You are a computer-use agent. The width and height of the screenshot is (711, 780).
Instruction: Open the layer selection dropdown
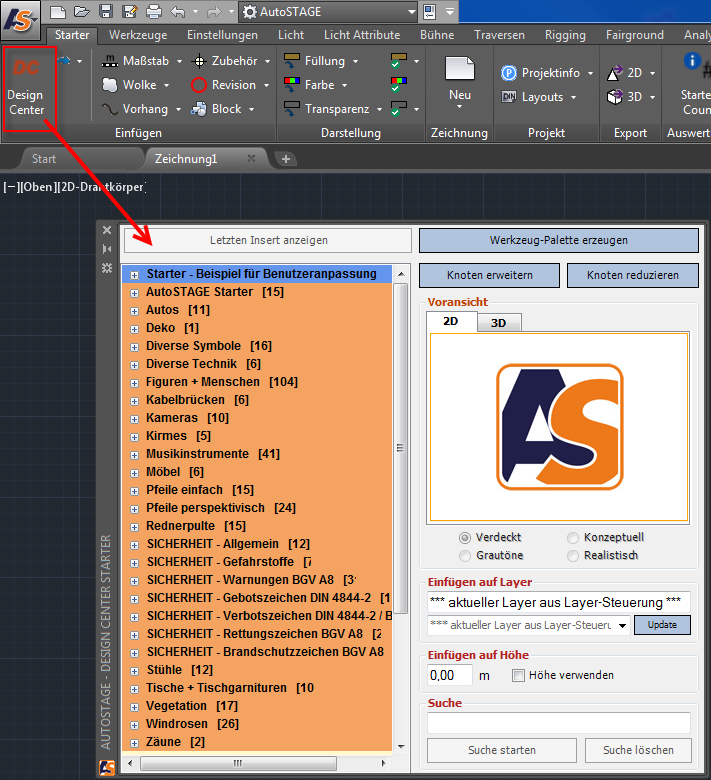(x=623, y=625)
